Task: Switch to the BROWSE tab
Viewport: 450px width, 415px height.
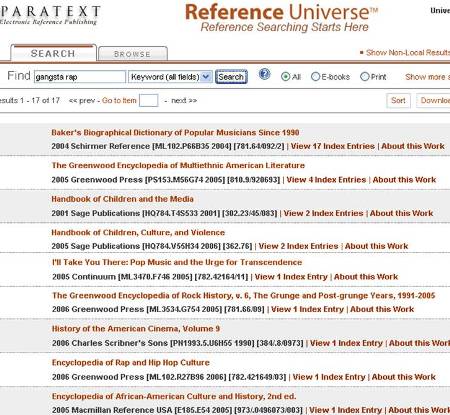Action: click(133, 54)
